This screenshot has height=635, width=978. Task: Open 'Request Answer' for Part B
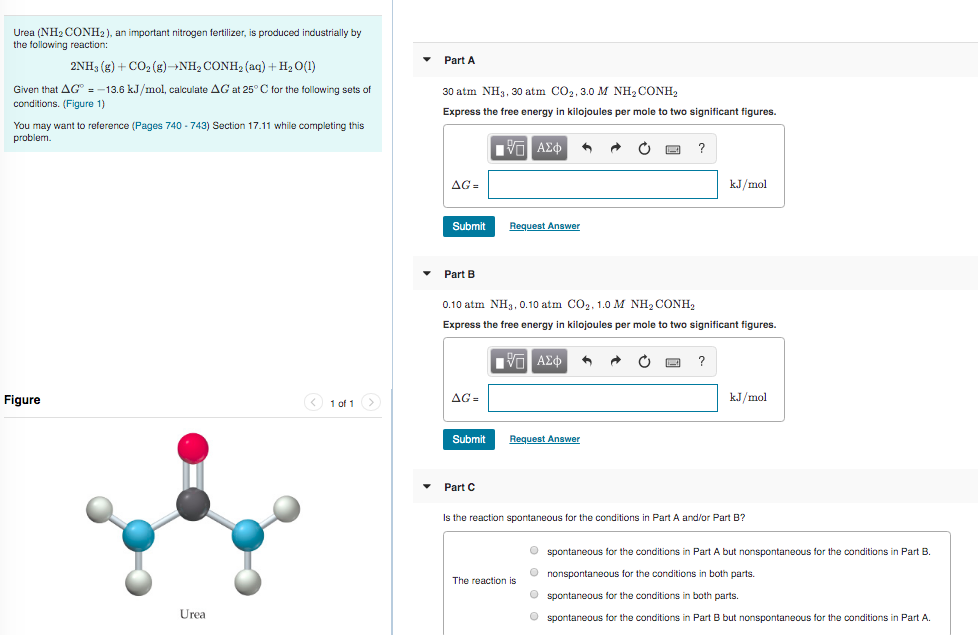click(x=544, y=439)
